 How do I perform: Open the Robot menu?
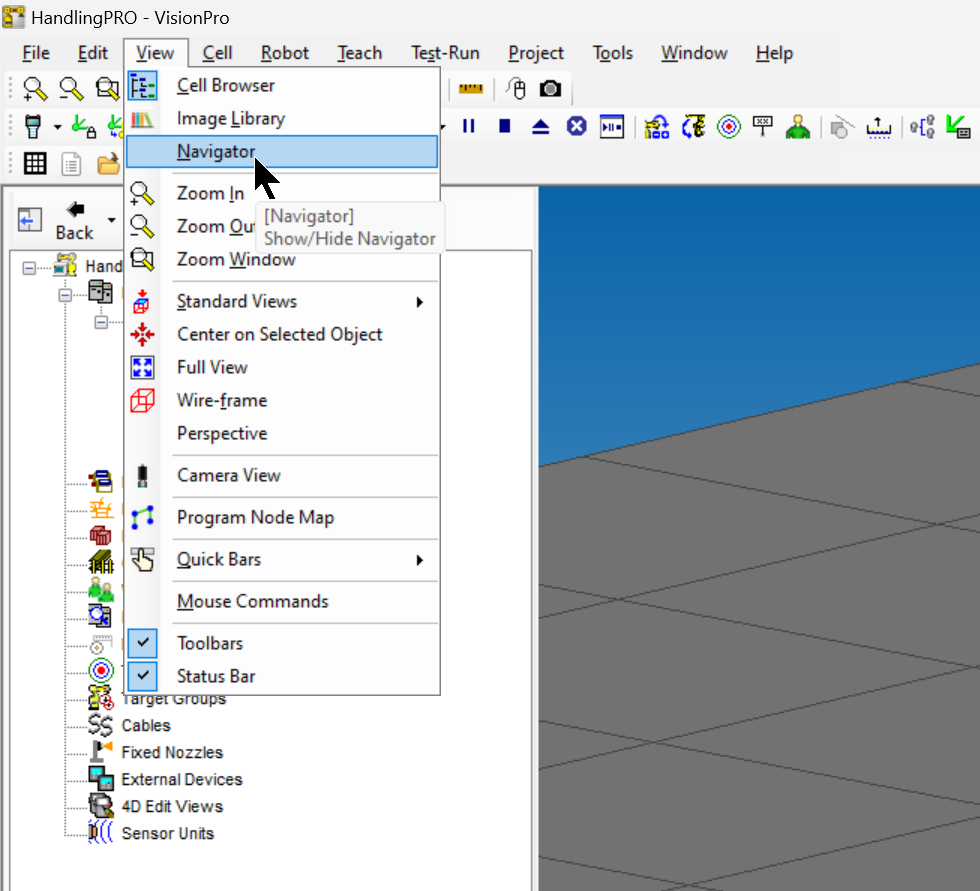(x=284, y=54)
